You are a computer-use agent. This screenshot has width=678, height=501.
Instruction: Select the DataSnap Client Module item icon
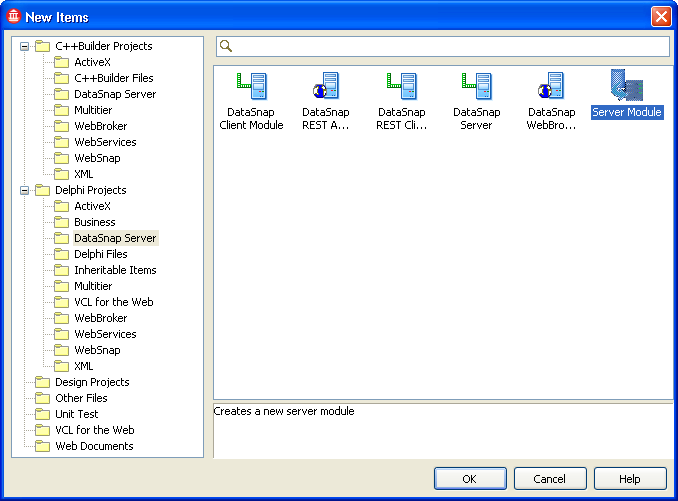(252, 86)
